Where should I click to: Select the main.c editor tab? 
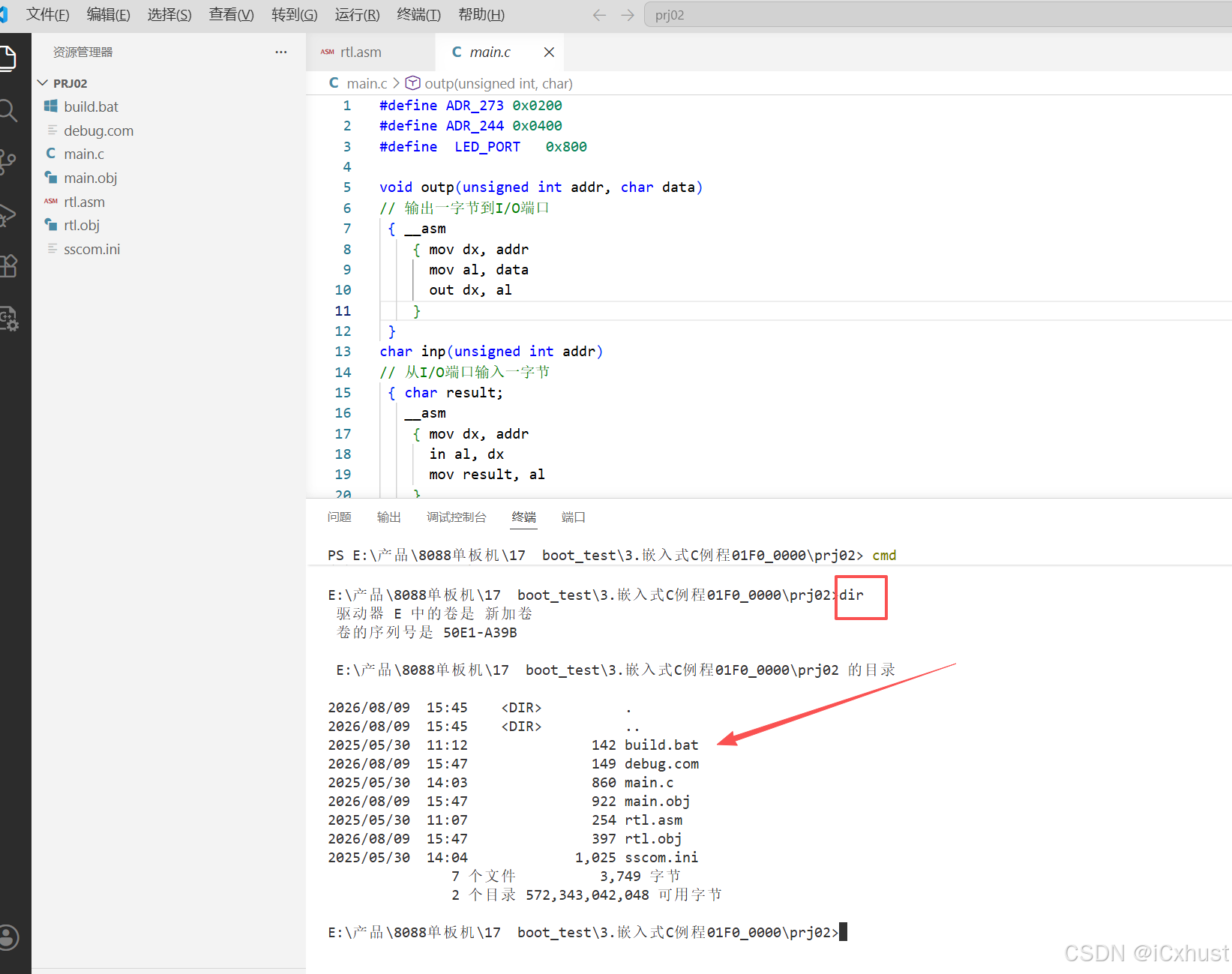[499, 52]
